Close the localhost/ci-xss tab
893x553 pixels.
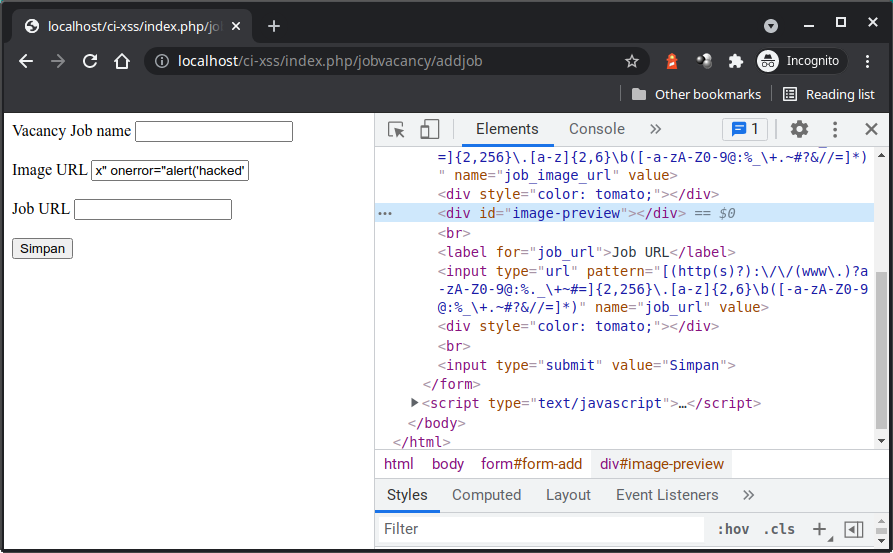[x=236, y=26]
